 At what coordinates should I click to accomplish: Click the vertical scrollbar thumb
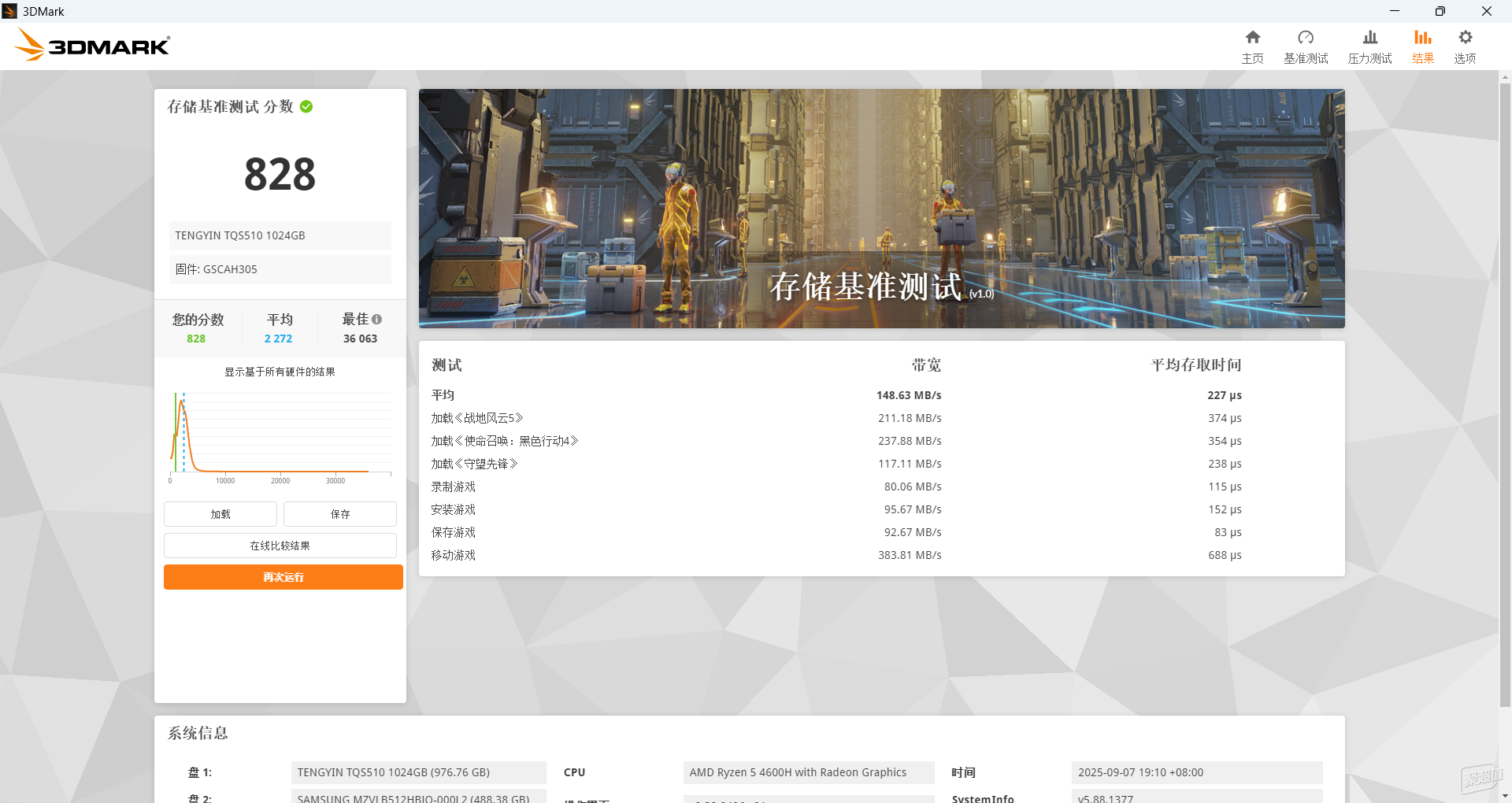(1505, 394)
